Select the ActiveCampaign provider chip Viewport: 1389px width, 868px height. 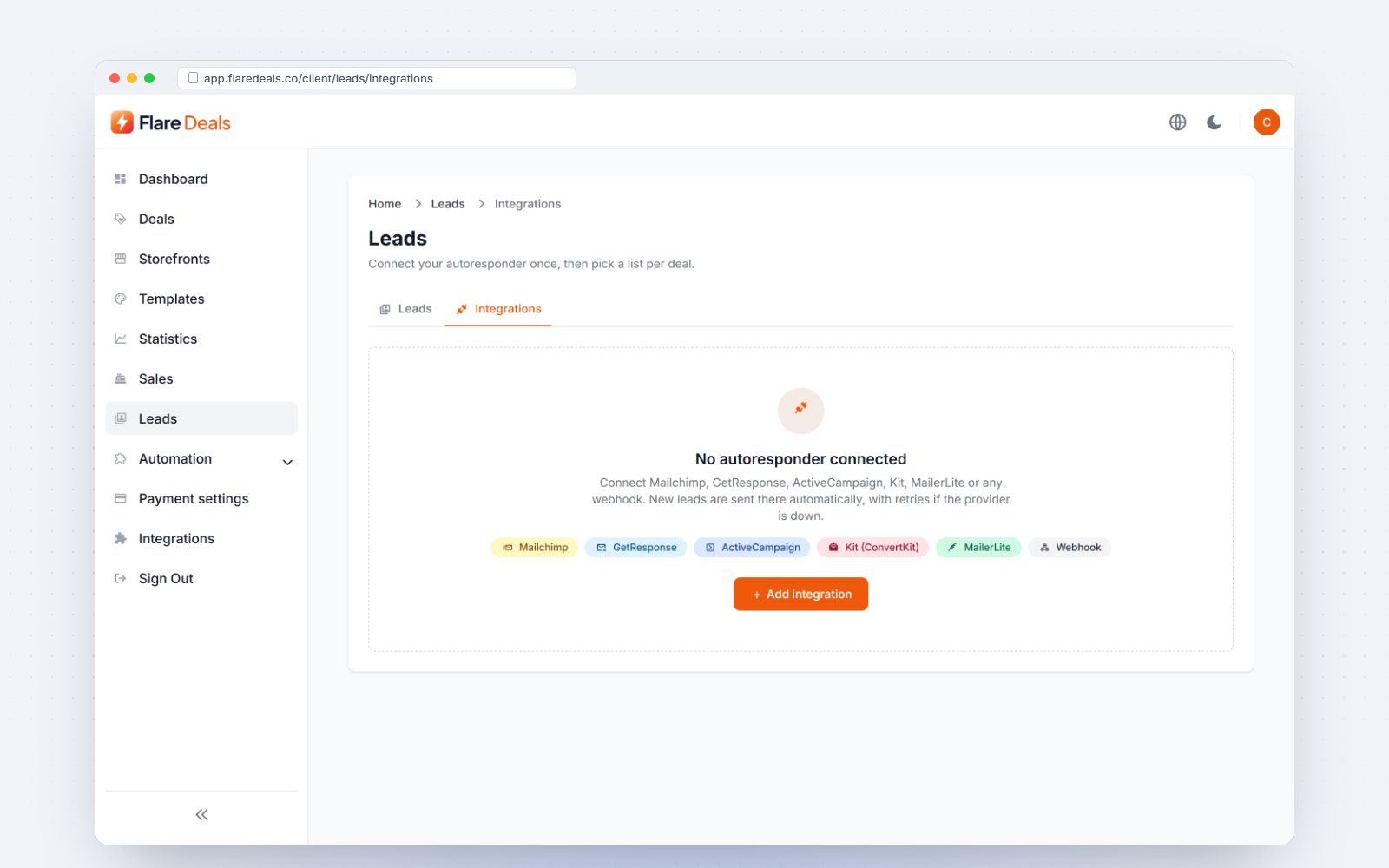click(752, 548)
